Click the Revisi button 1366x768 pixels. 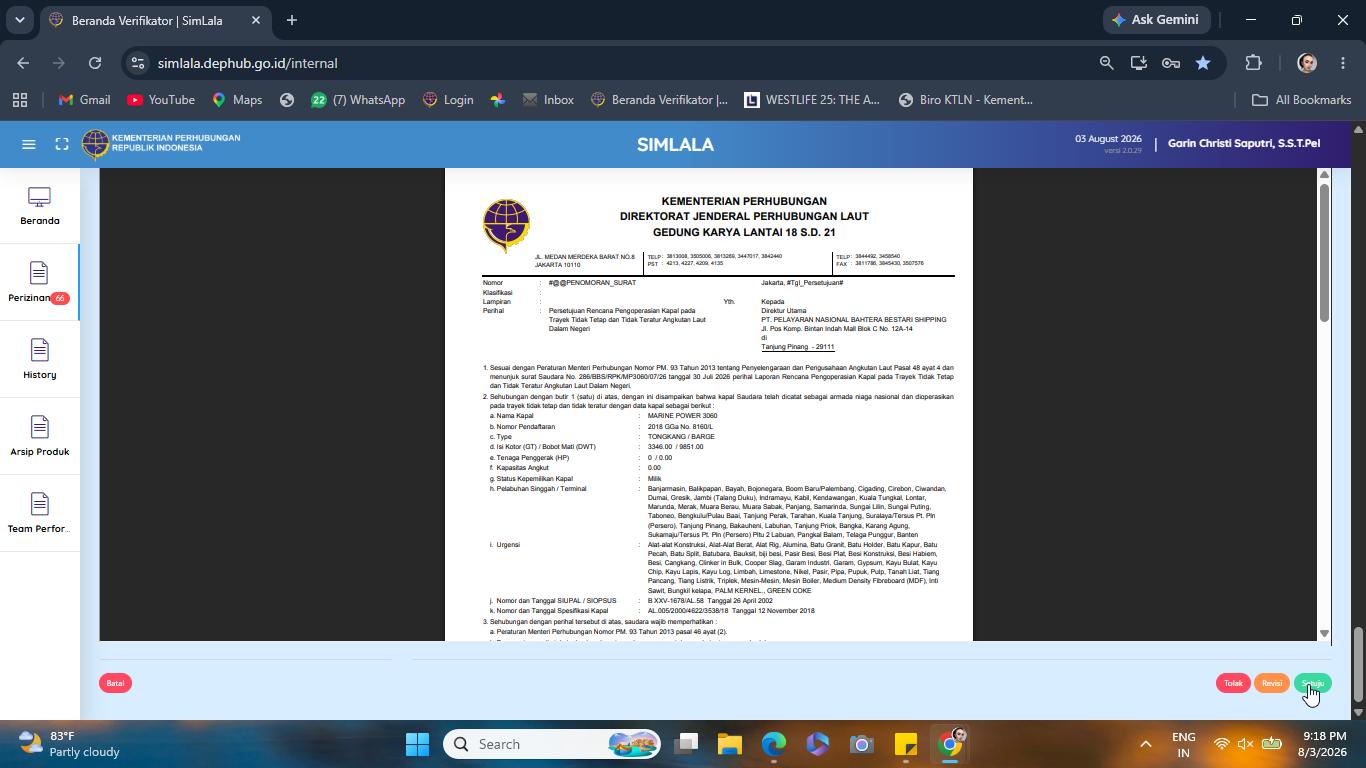1271,683
